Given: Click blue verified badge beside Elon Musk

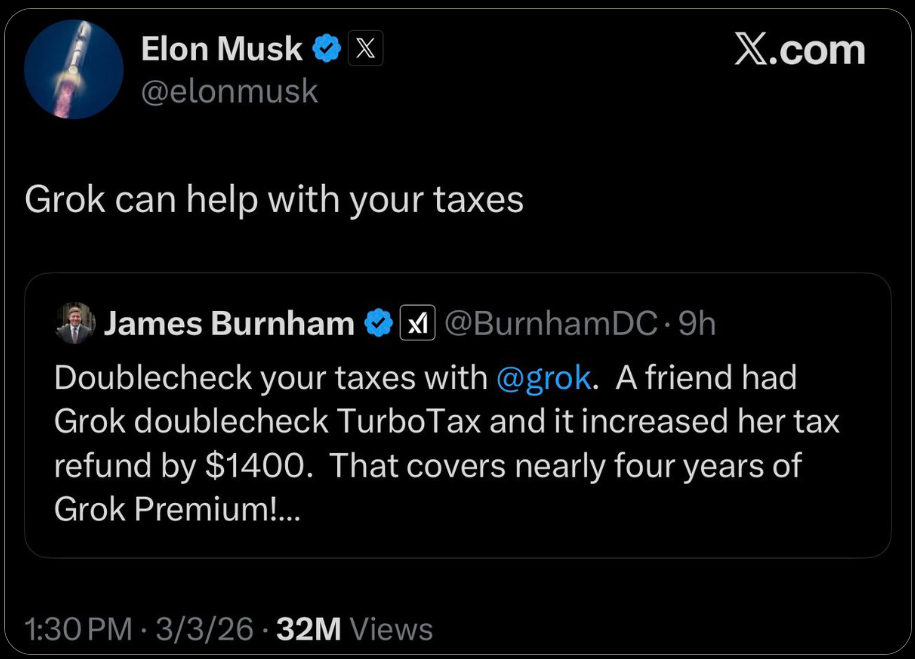Looking at the screenshot, I should point(326,48).
